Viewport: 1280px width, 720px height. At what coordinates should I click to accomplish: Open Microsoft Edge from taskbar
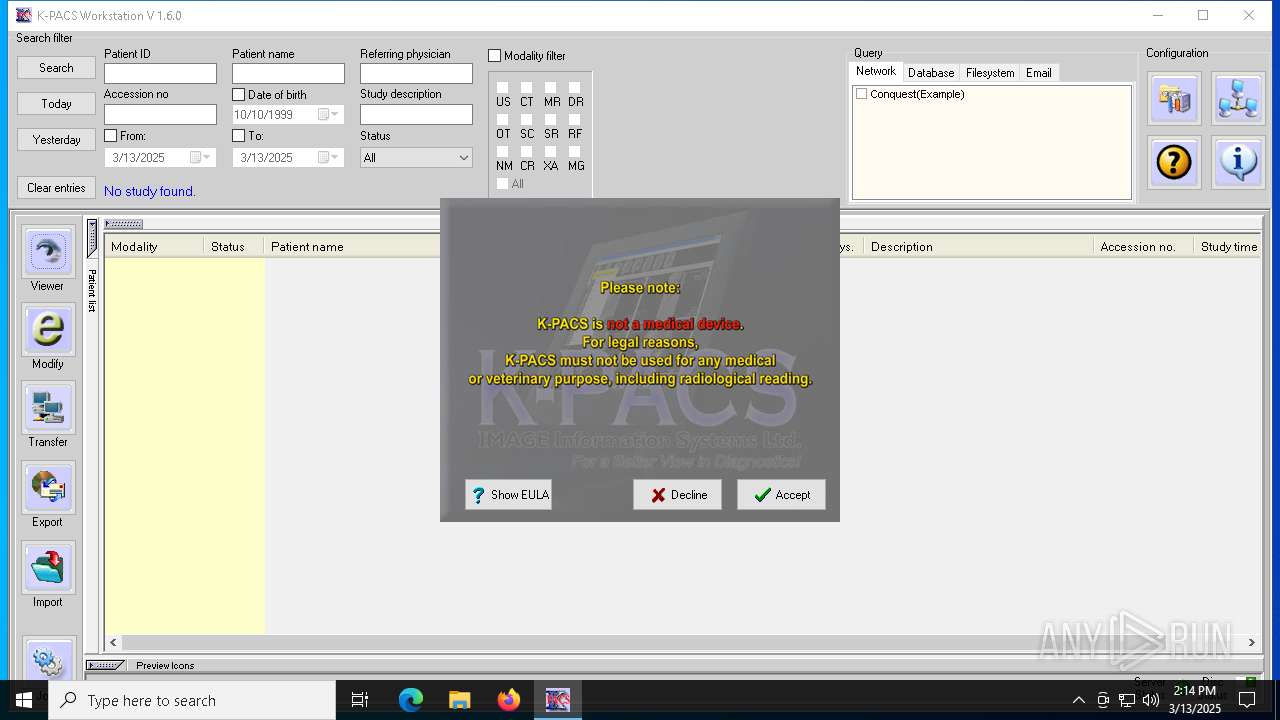[x=411, y=700]
